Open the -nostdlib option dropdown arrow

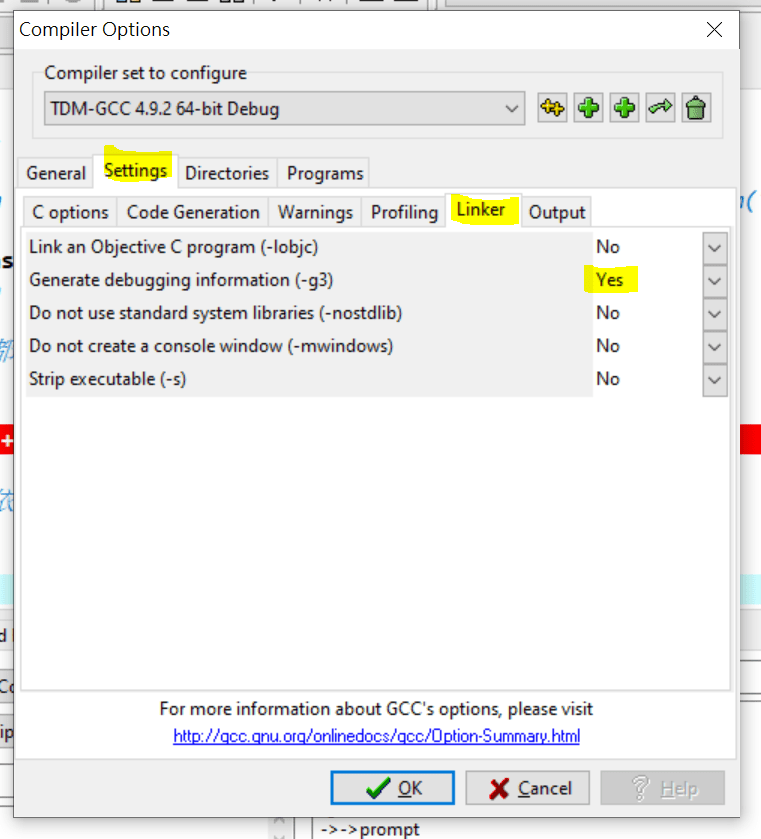pyautogui.click(x=714, y=314)
